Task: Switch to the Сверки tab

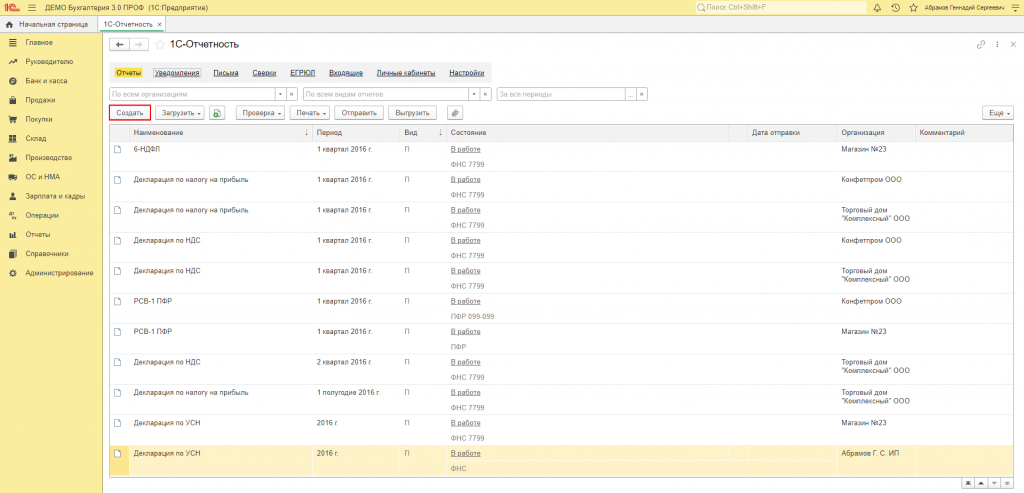Action: tap(264, 73)
